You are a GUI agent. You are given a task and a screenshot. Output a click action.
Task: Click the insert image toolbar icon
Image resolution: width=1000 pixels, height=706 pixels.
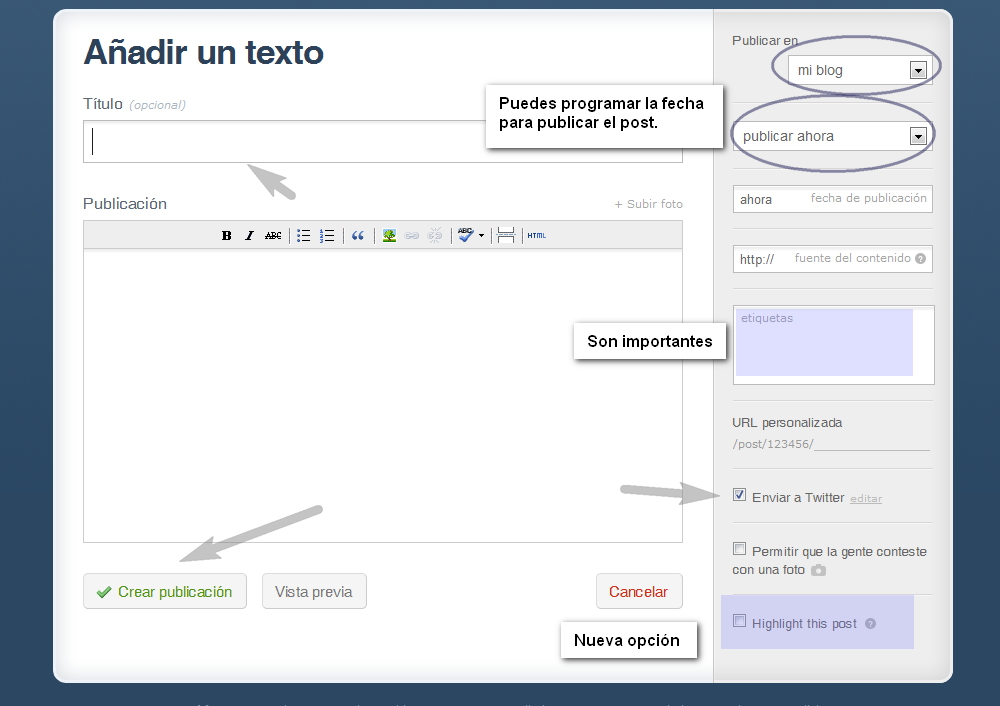[389, 236]
